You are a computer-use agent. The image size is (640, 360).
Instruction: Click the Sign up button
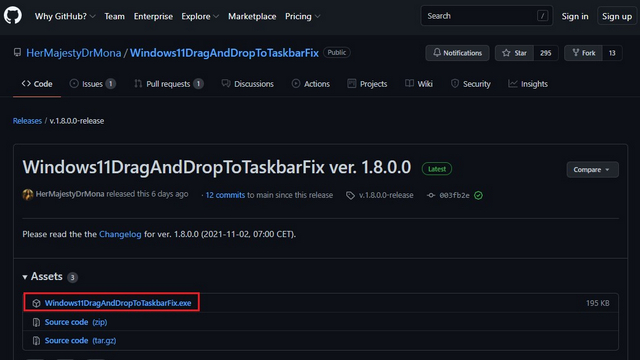(617, 16)
